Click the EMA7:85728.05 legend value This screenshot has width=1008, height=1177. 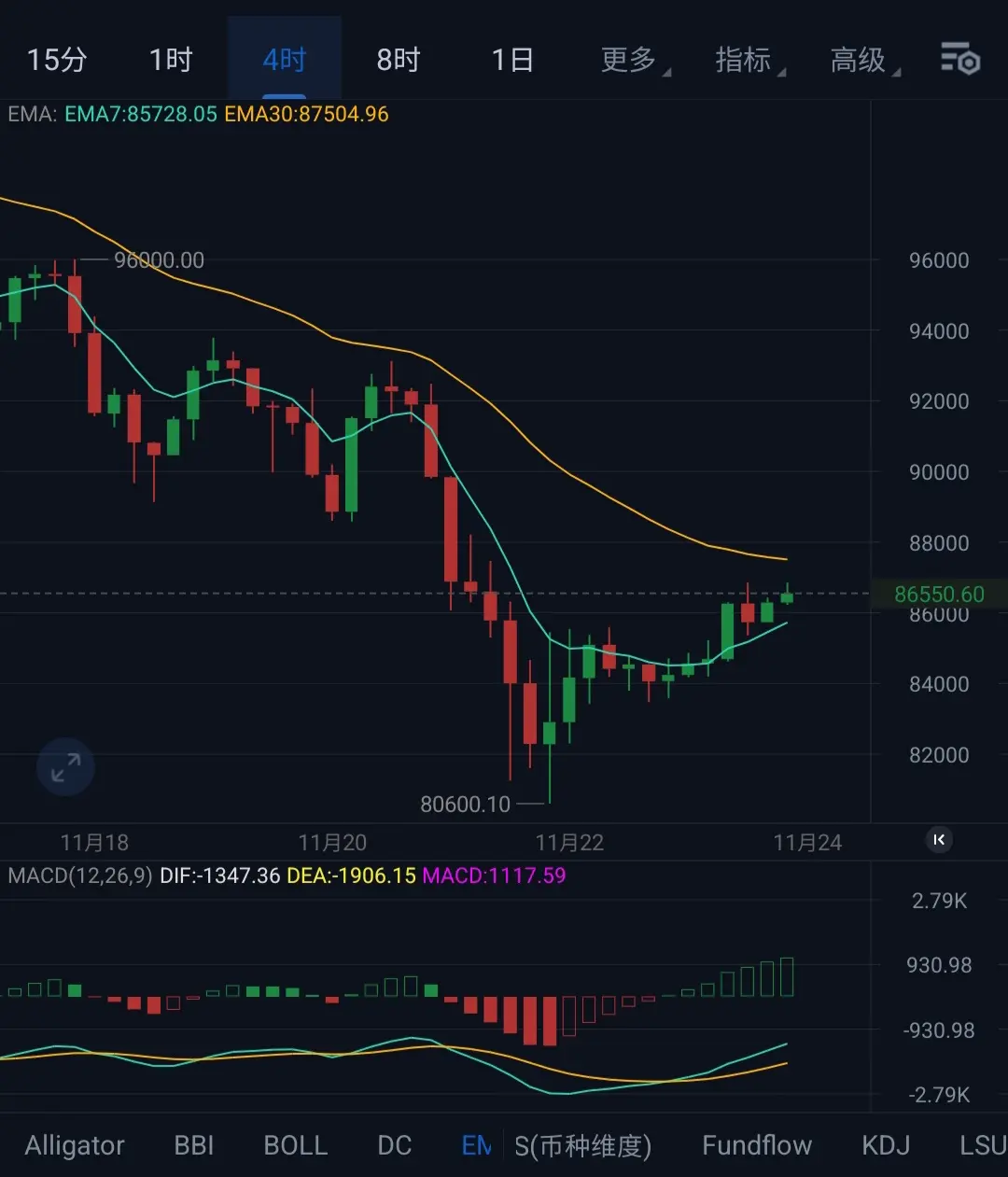[141, 114]
